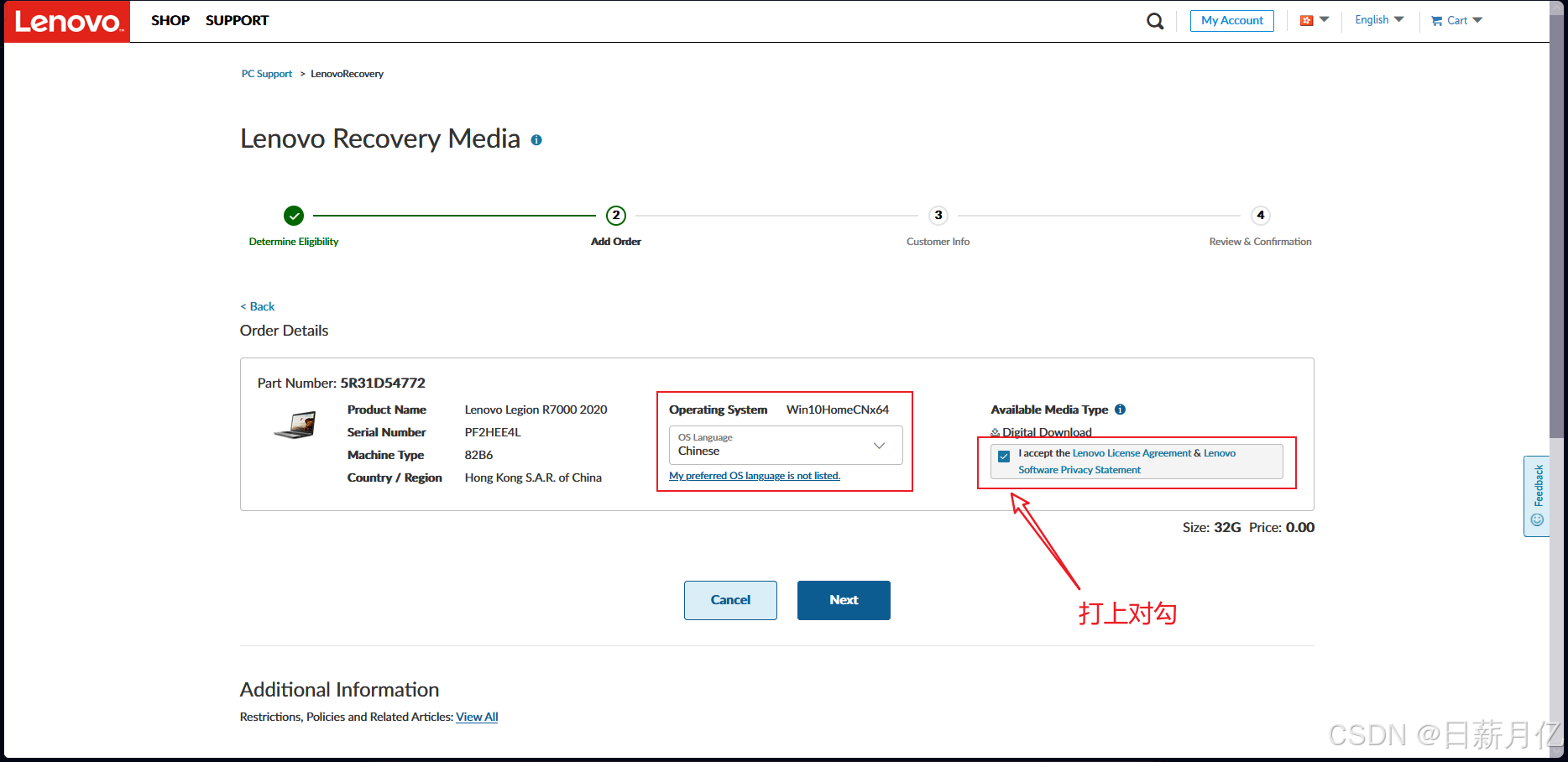
Task: Open PC Support breadcrumb link
Action: pos(267,74)
